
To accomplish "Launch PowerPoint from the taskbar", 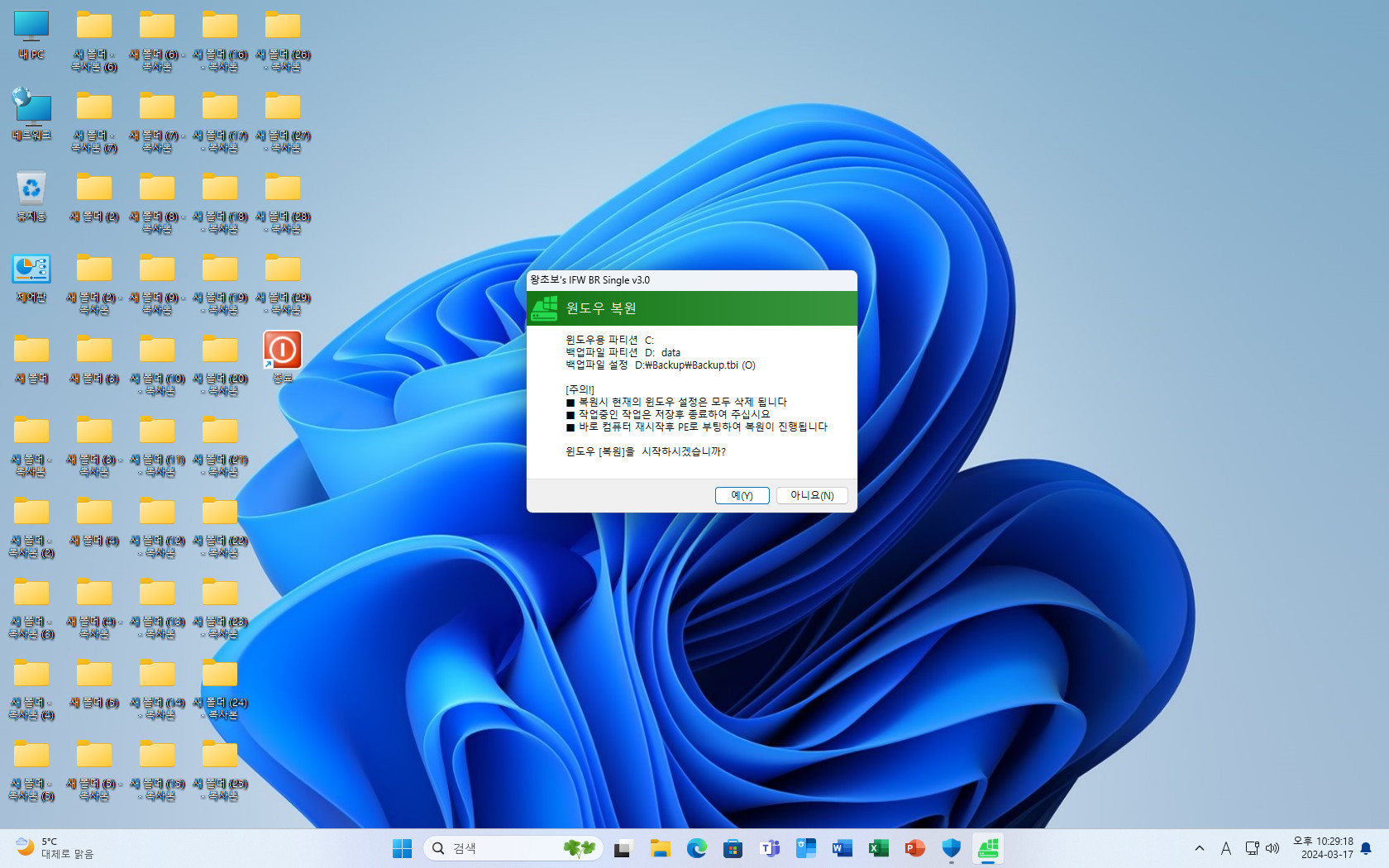I will click(x=914, y=848).
